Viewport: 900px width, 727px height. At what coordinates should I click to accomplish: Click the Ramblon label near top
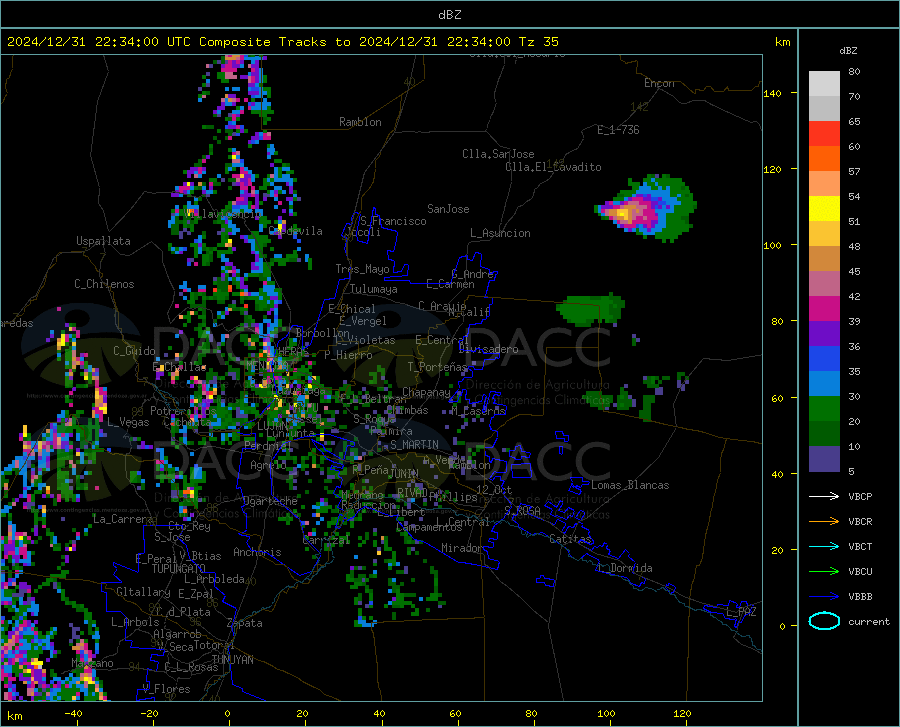click(x=360, y=122)
